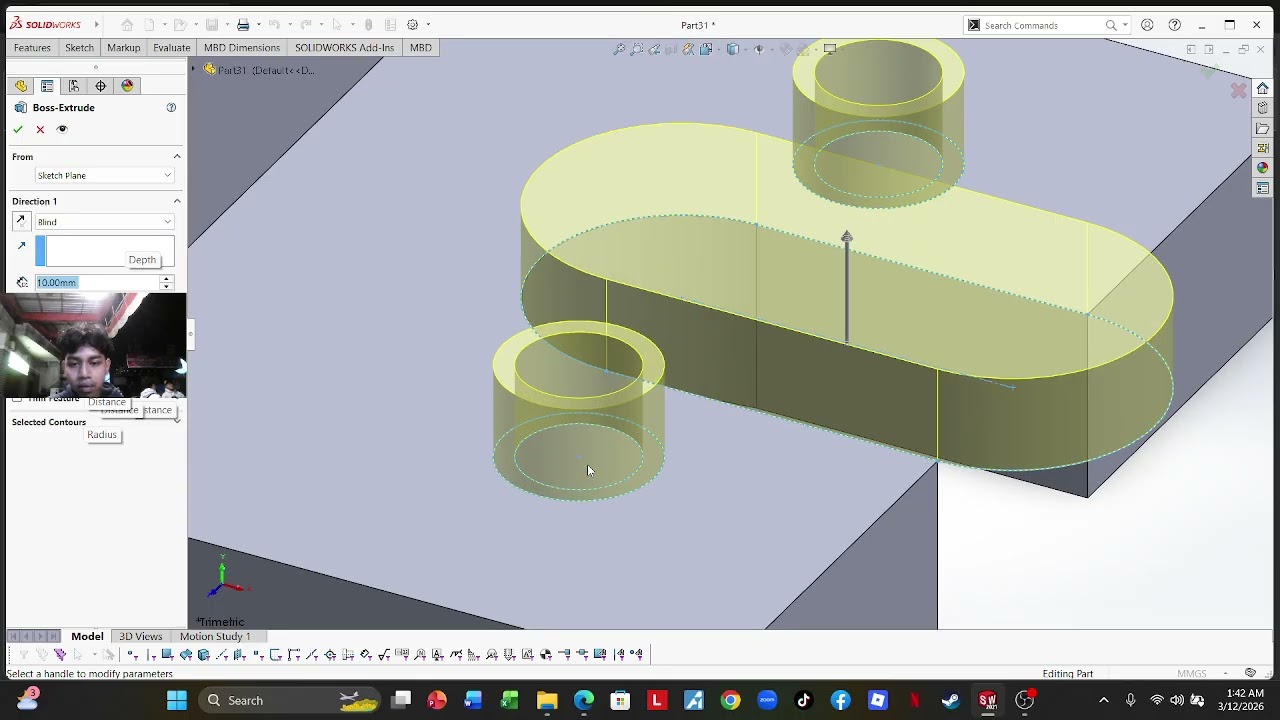Select the Direction of Extrusion box
This screenshot has height=720, width=1280.
click(105, 251)
